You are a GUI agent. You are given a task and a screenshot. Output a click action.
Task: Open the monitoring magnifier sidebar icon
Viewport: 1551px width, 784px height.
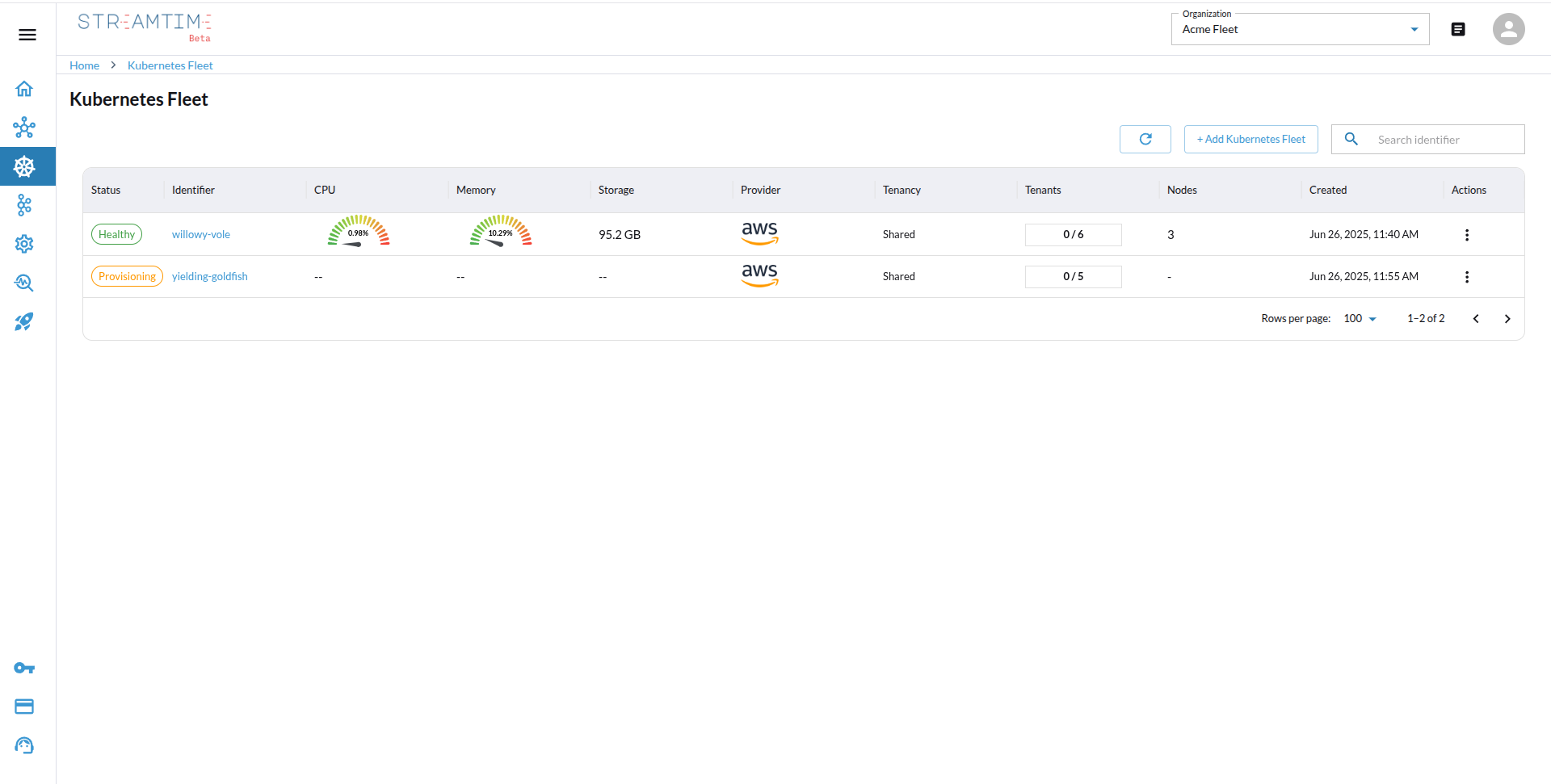point(24,283)
